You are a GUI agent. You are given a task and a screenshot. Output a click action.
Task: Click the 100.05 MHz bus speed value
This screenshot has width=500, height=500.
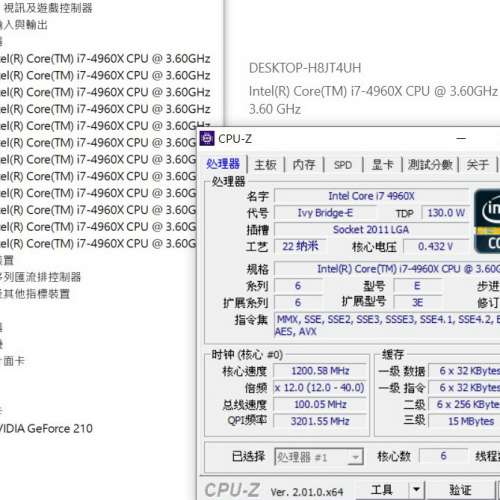click(320, 404)
